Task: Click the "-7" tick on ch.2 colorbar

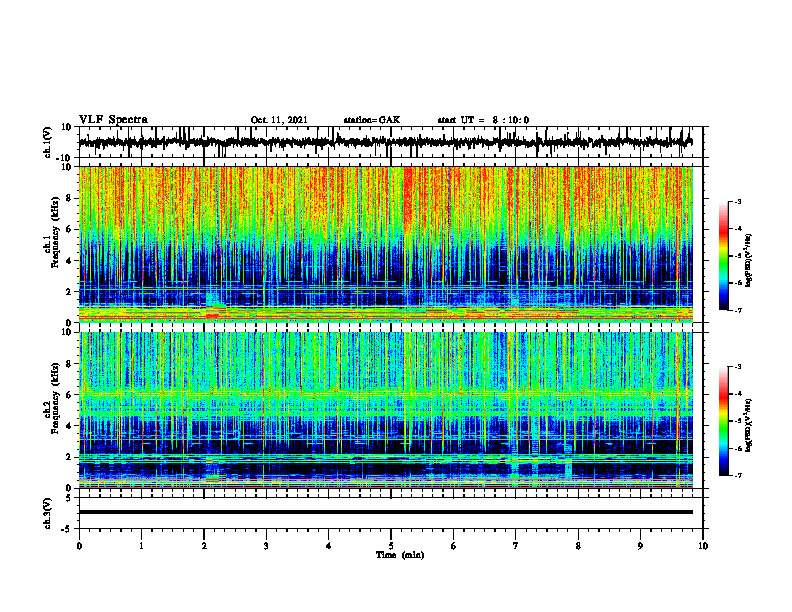Action: click(x=738, y=475)
